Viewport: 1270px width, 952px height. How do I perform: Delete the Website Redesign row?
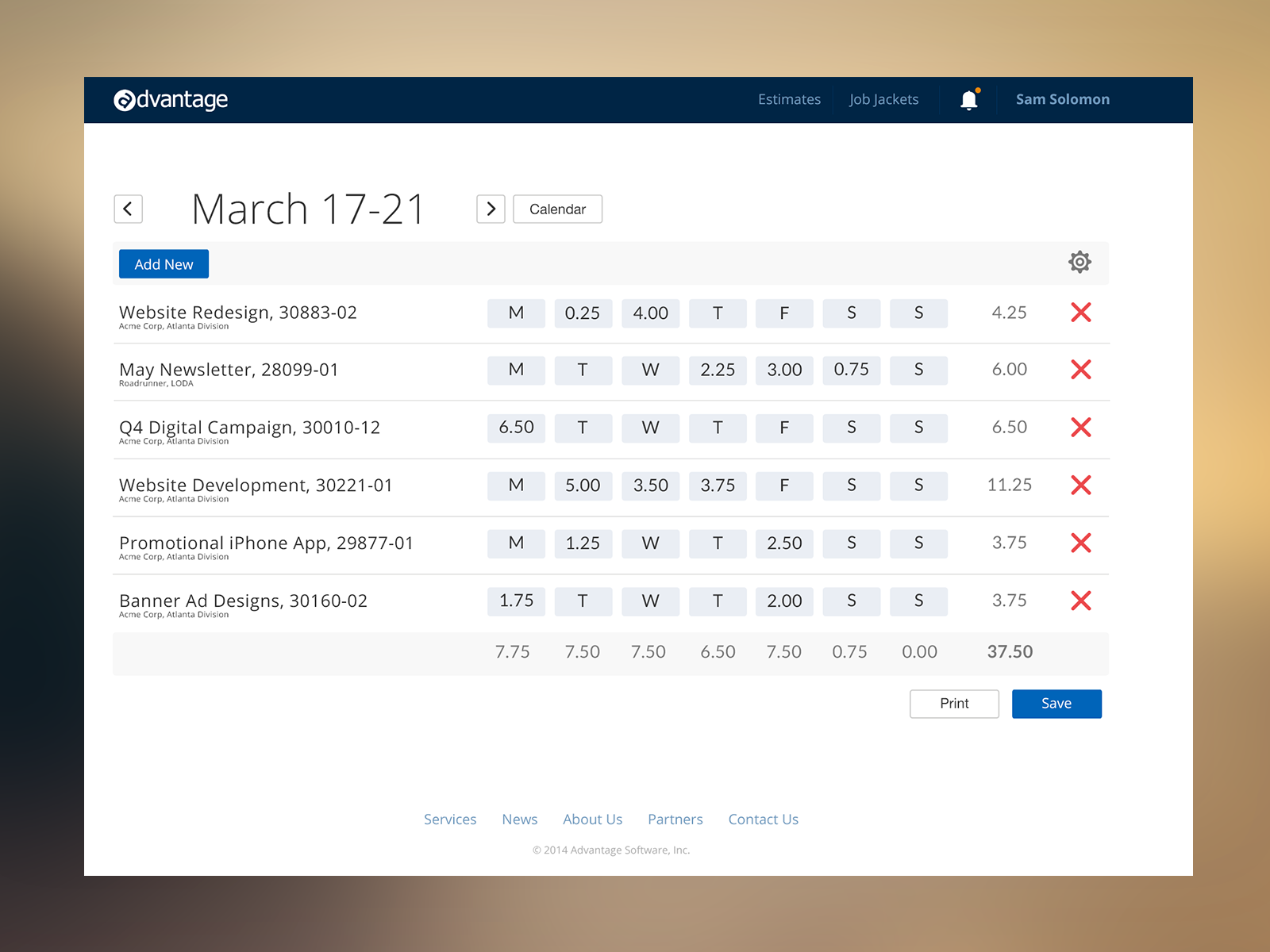1081,313
